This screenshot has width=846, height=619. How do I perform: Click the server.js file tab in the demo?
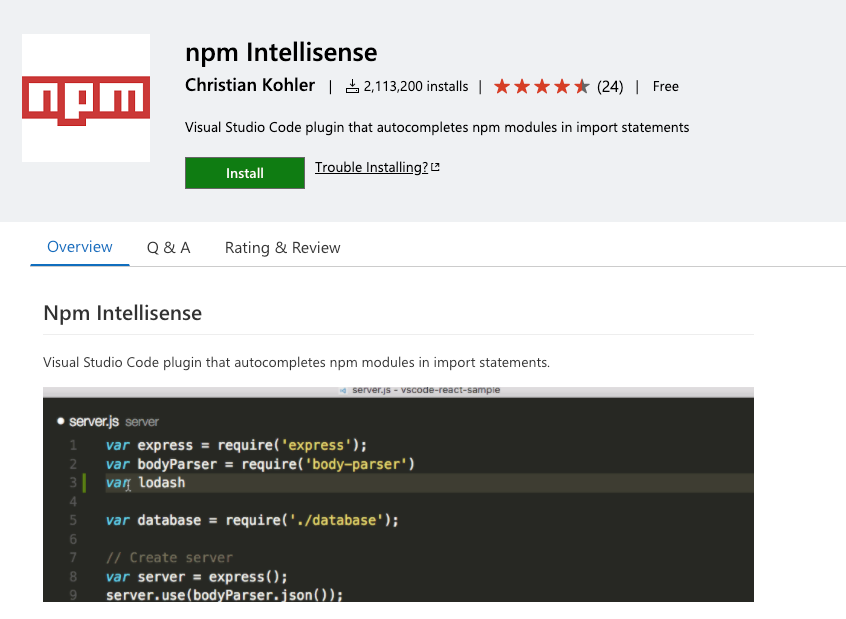(x=107, y=421)
